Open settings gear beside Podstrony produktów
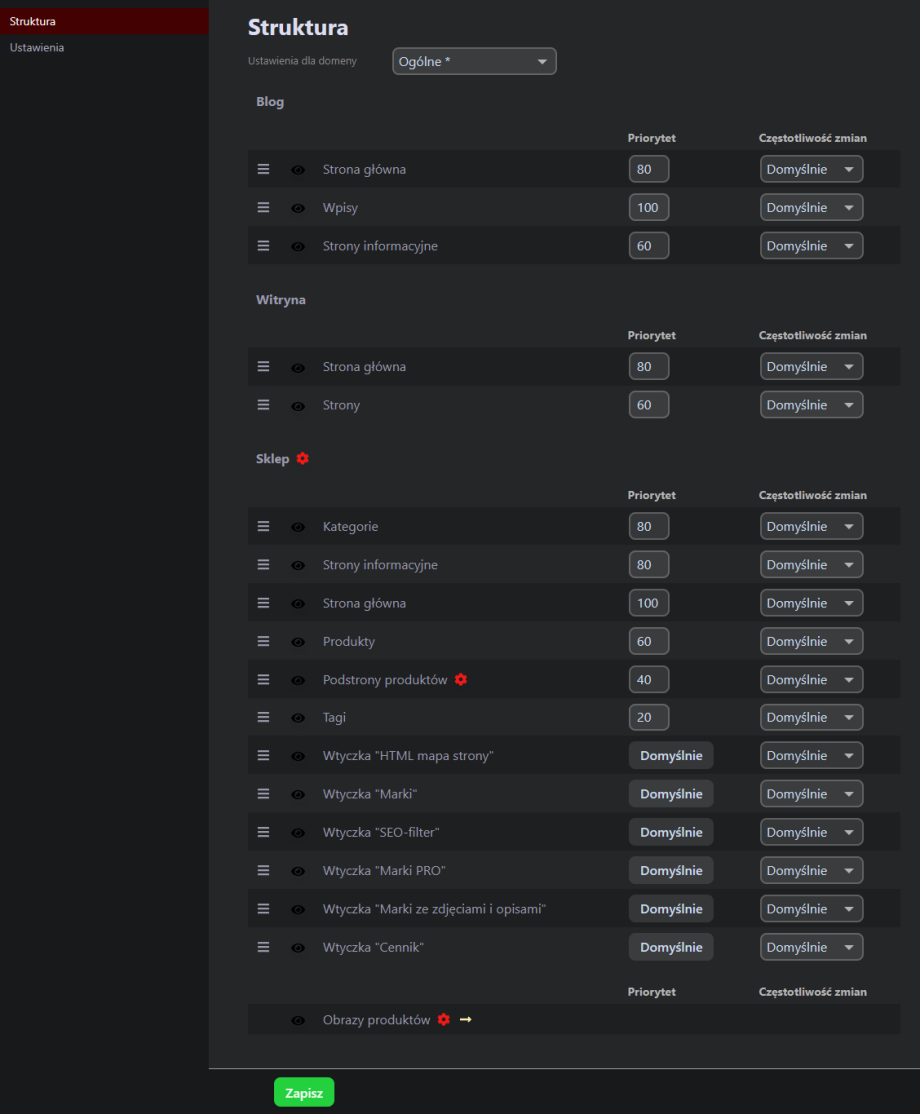The height and width of the screenshot is (1114, 920). tap(461, 680)
